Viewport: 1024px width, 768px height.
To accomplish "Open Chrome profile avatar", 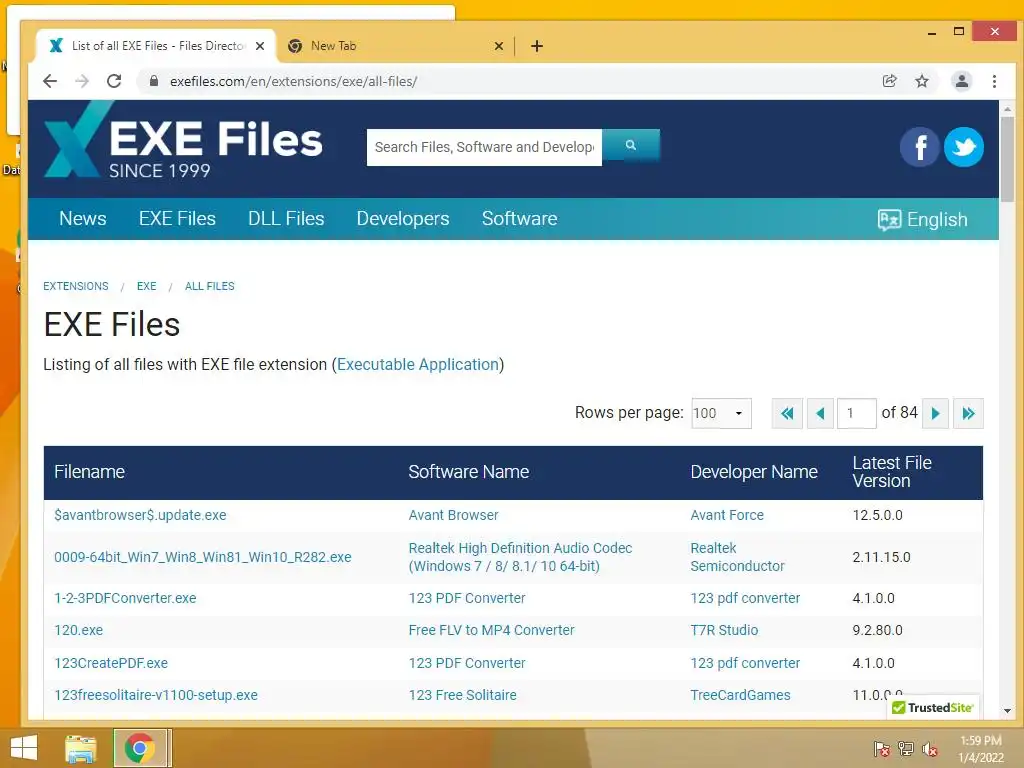I will 961,81.
